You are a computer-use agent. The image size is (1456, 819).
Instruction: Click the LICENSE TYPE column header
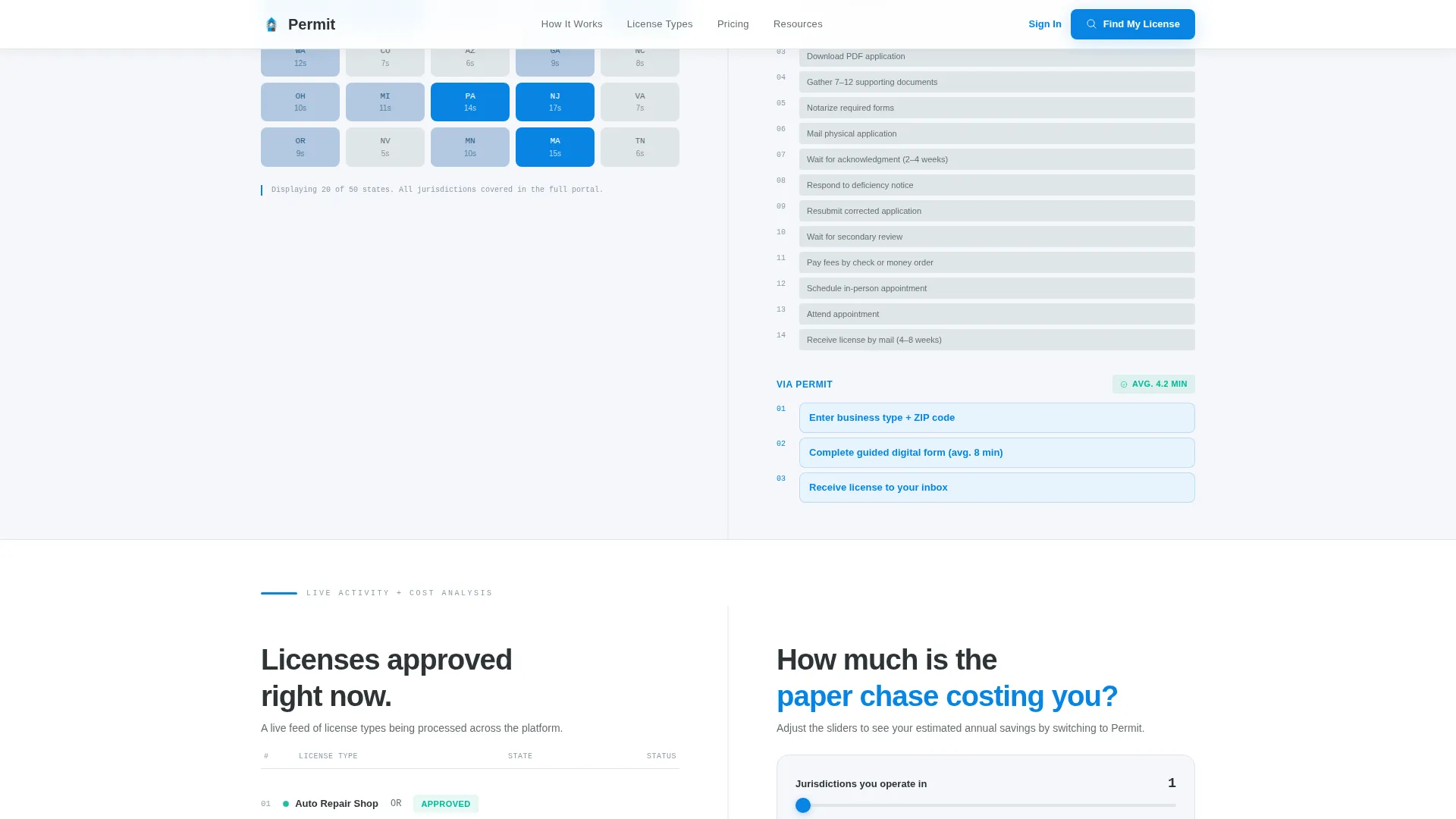328,756
